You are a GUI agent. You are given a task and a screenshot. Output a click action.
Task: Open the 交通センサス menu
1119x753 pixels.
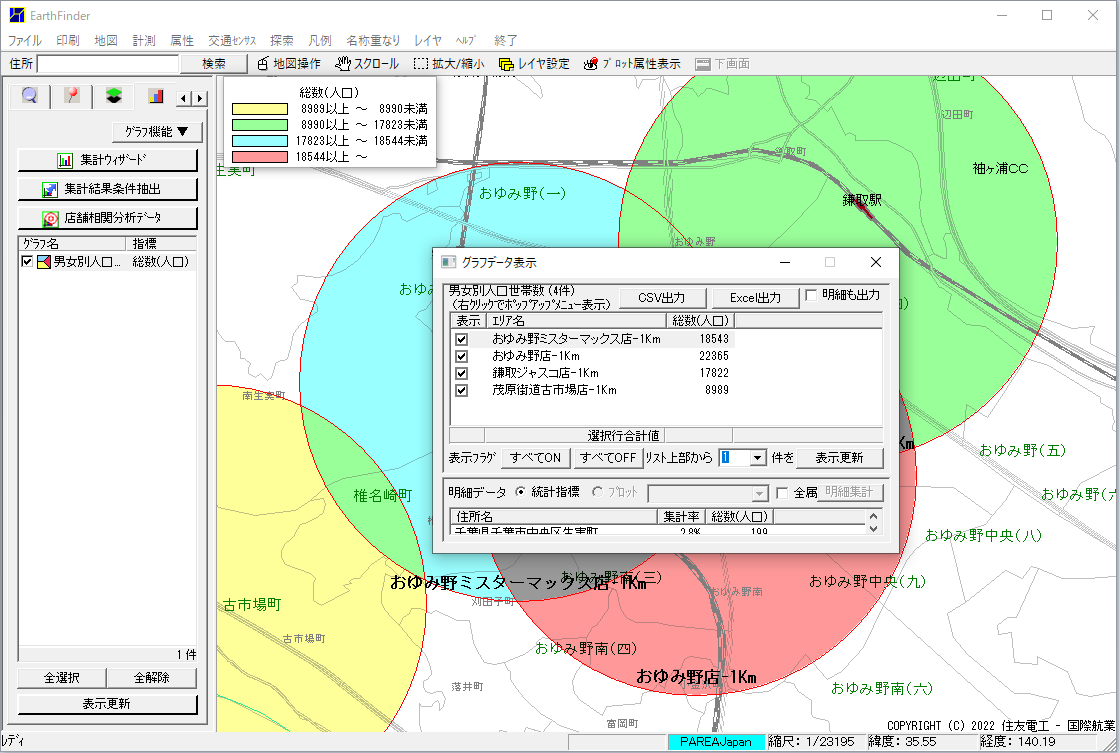[232, 41]
